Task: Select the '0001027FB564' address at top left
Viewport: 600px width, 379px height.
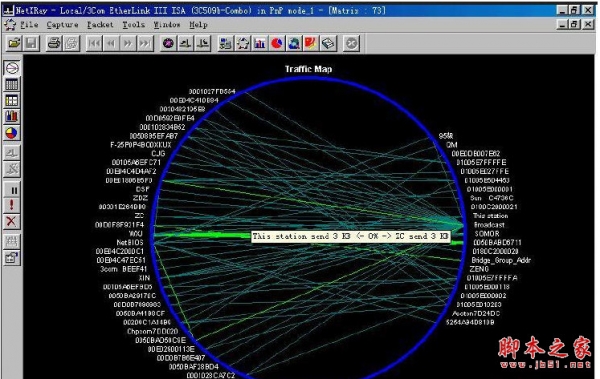Action: (212, 91)
